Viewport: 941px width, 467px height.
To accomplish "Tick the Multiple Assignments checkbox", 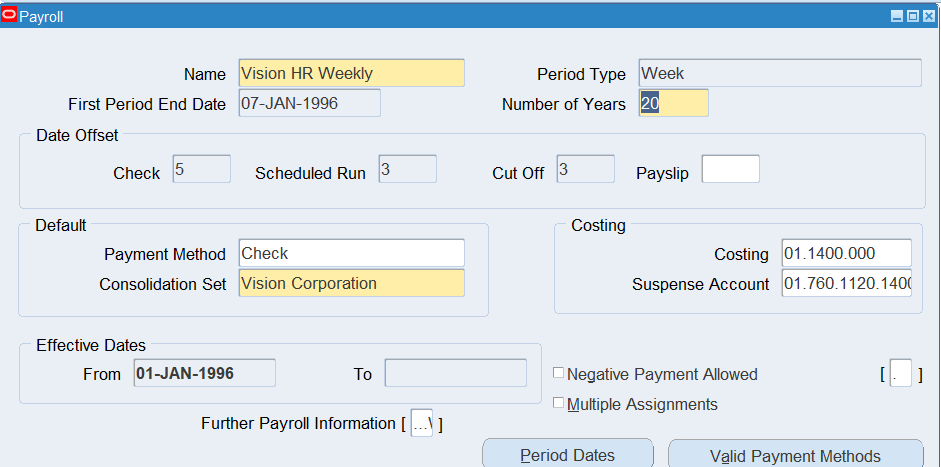I will point(559,404).
